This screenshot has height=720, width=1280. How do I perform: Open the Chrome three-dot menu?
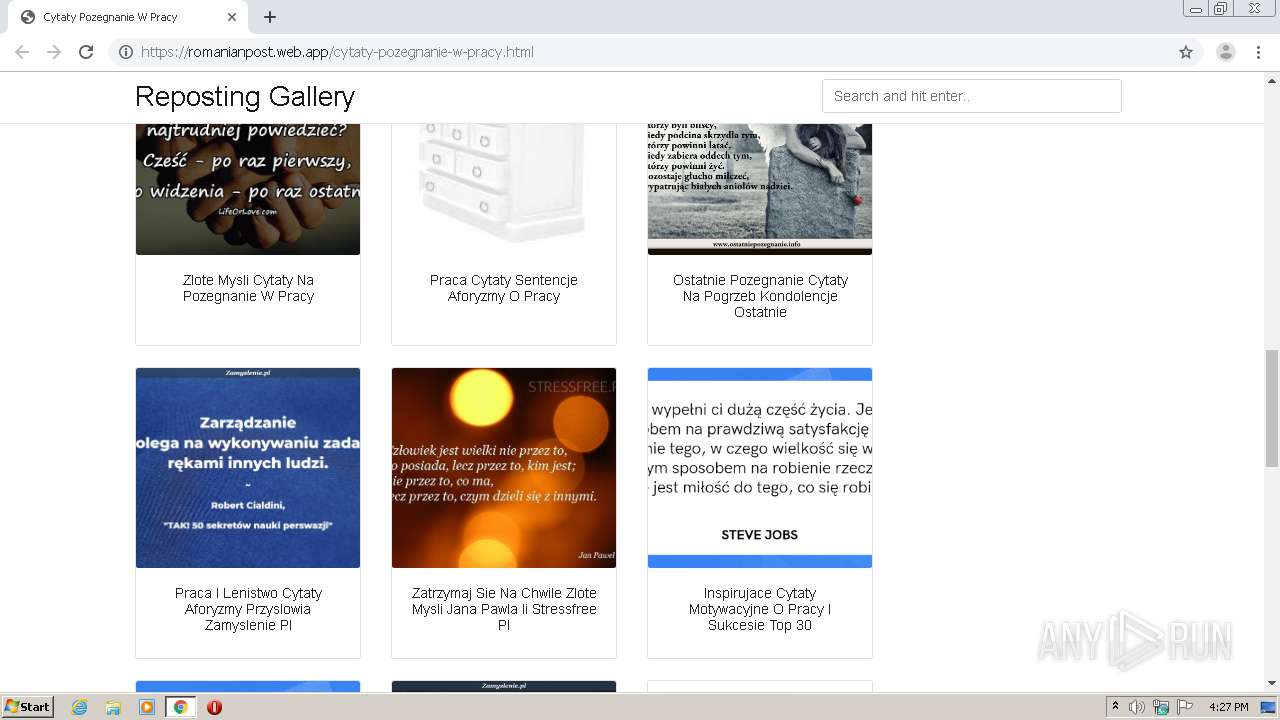(1259, 52)
